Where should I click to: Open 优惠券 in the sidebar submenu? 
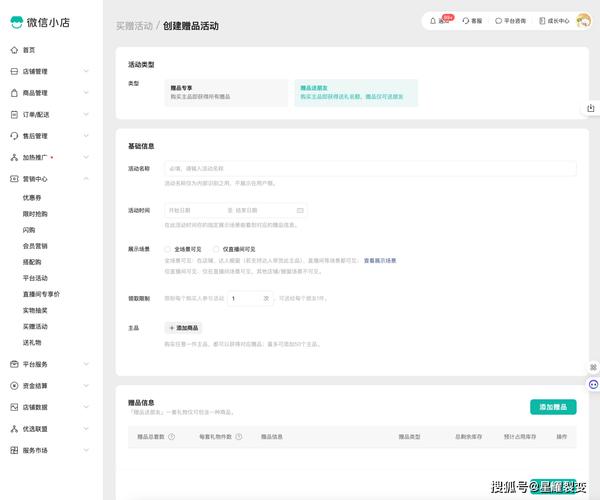pyautogui.click(x=32, y=198)
